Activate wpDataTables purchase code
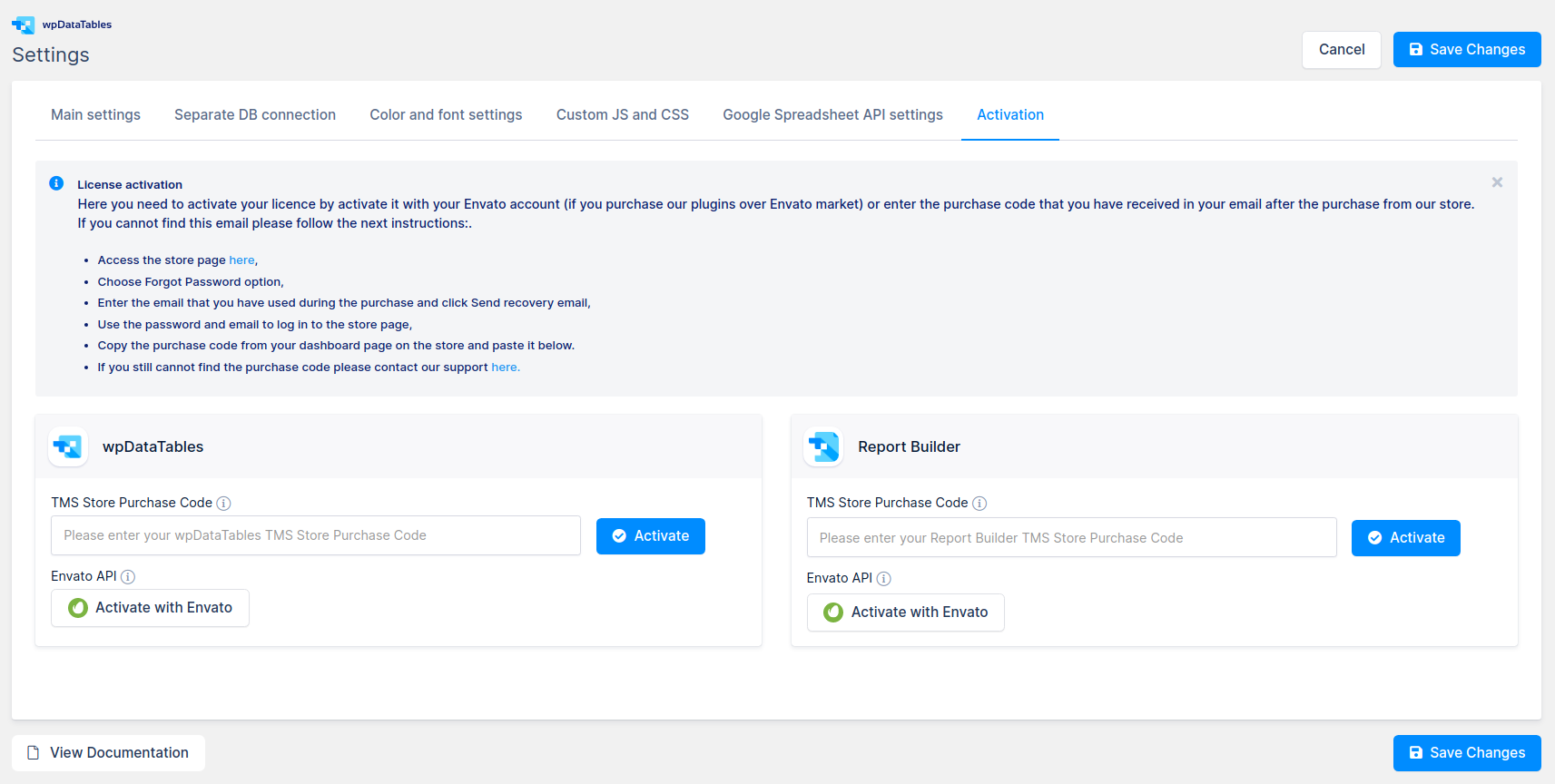Viewport: 1555px width, 784px height. tap(651, 536)
